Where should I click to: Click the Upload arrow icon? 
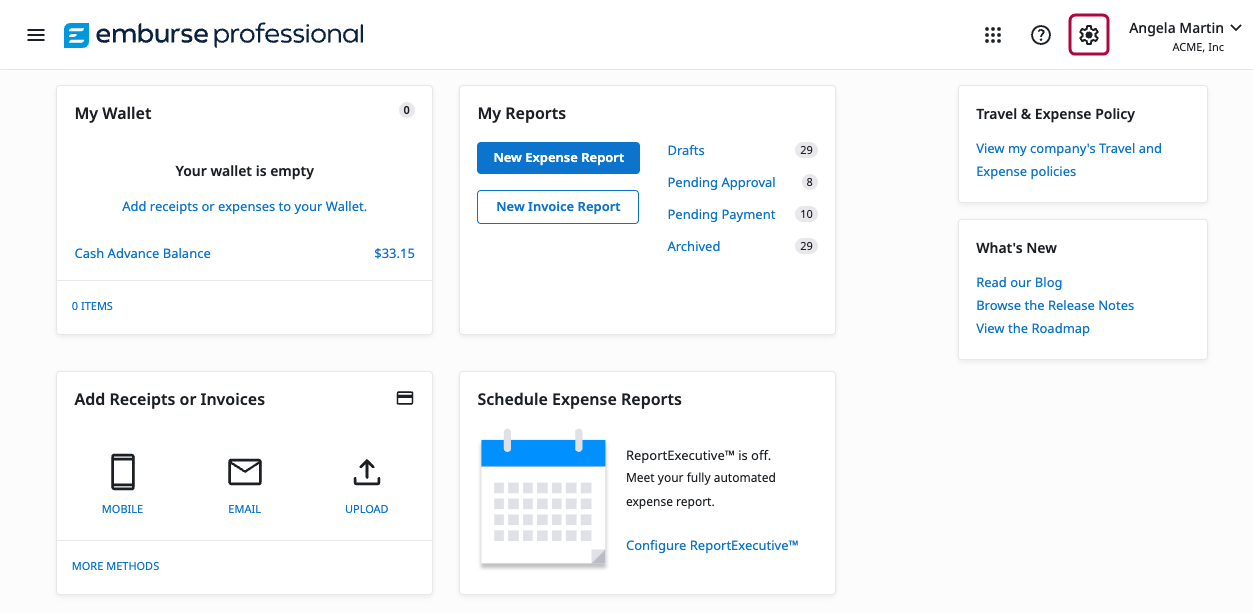(367, 472)
